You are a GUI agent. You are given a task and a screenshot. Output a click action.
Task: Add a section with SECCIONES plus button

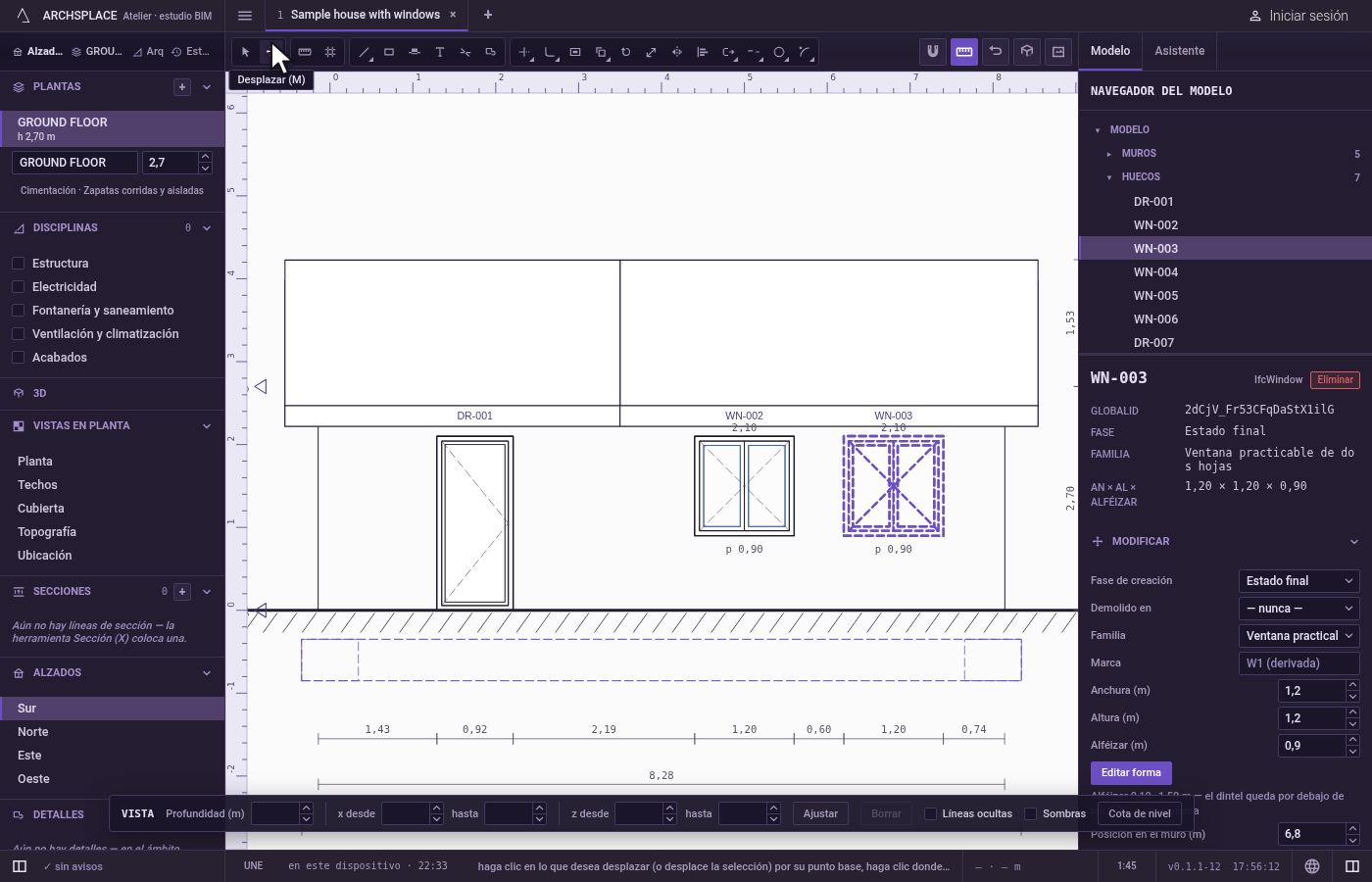[182, 592]
